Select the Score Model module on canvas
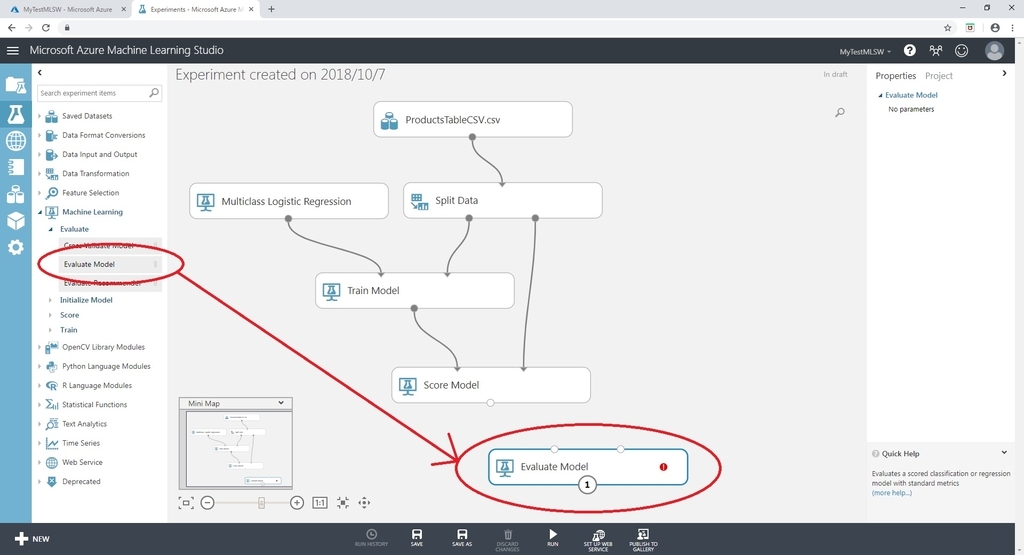This screenshot has height=555, width=1024. click(491, 385)
